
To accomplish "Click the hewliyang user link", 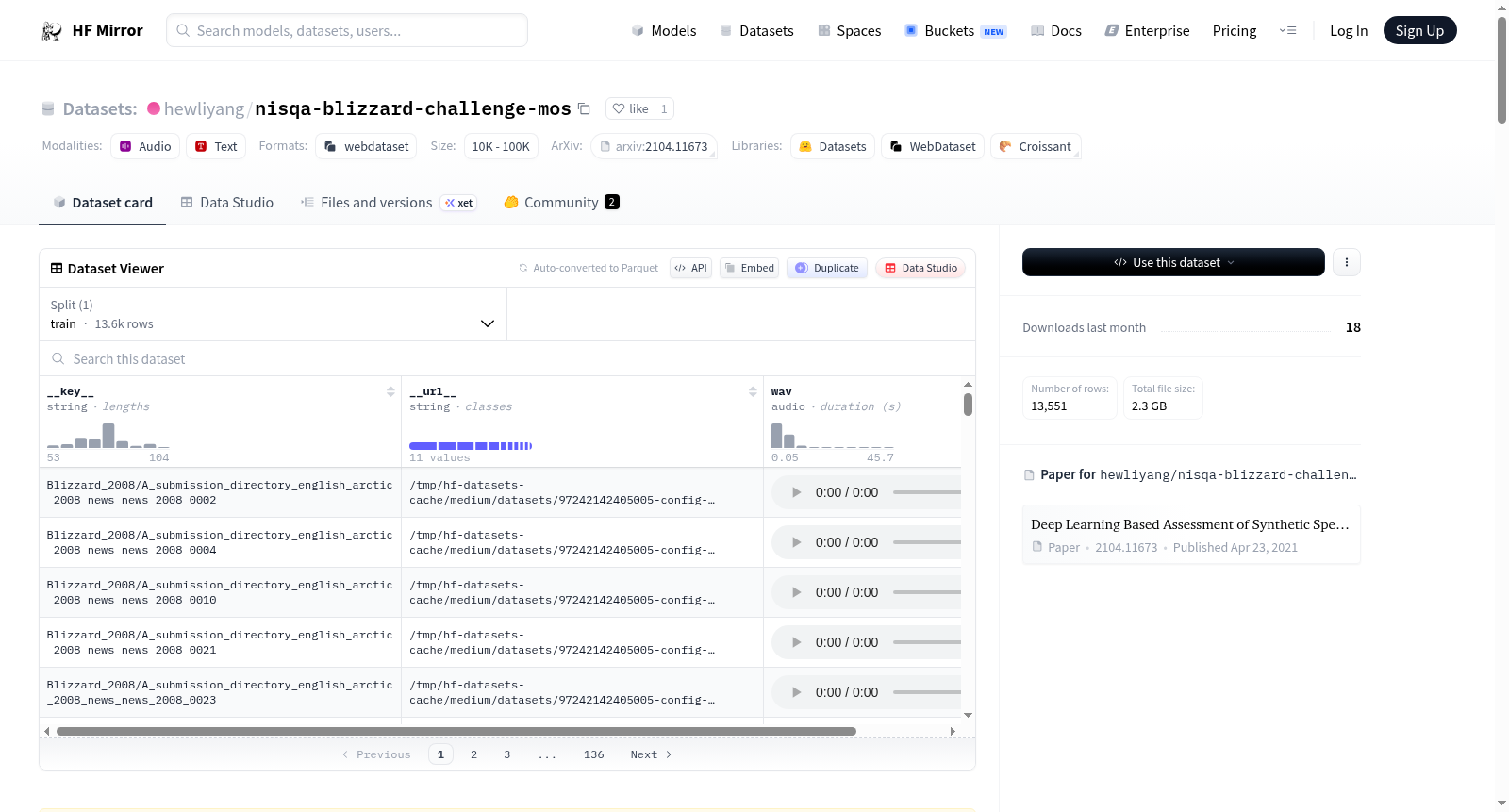I will (204, 108).
